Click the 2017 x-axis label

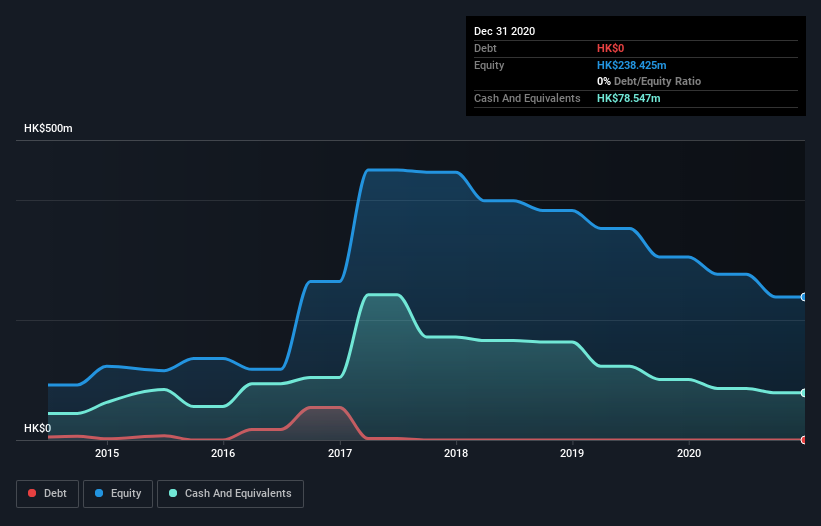pos(340,453)
